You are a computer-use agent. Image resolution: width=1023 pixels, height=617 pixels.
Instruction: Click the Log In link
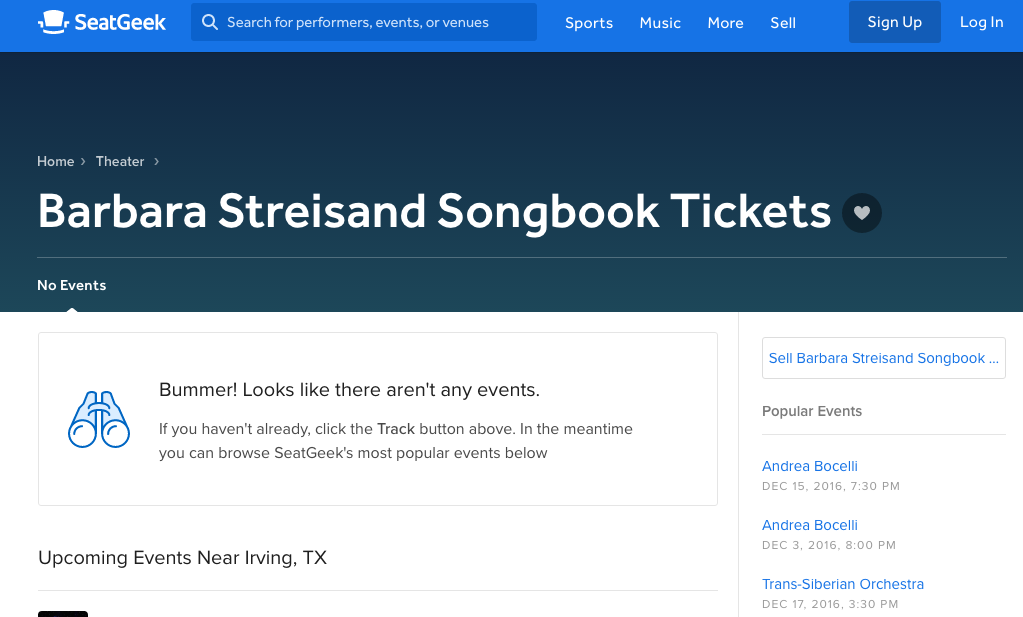click(x=981, y=22)
